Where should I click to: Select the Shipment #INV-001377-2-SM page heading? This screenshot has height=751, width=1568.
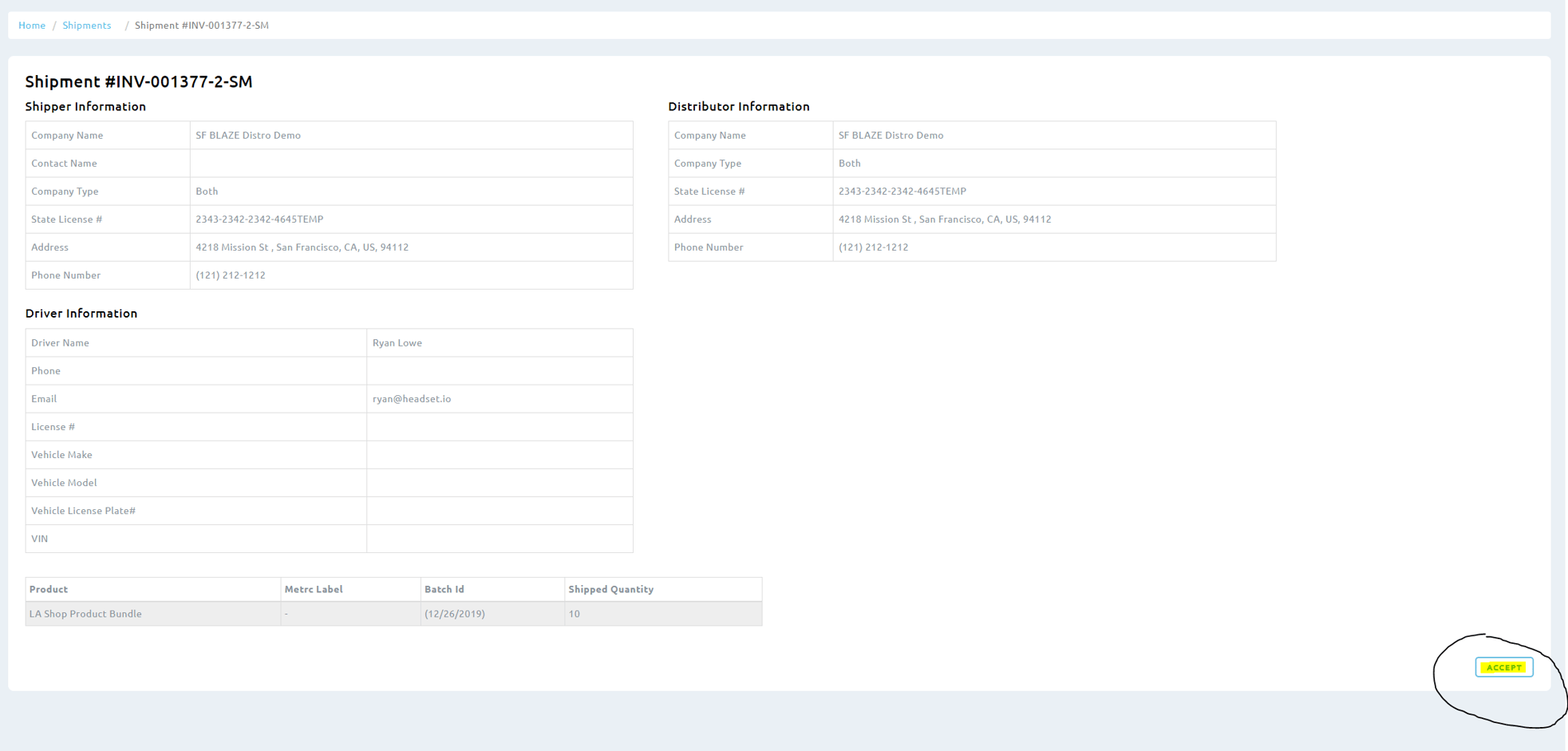point(139,81)
